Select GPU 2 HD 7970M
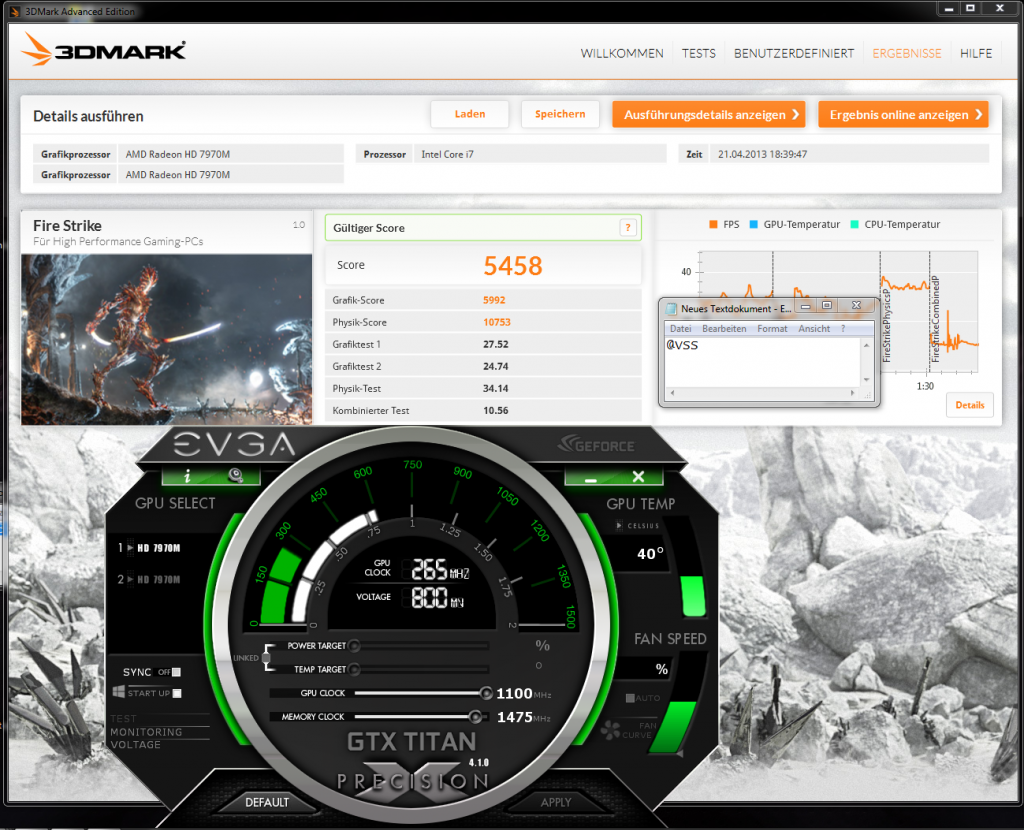Screen dimensions: 1024x830 149,579
